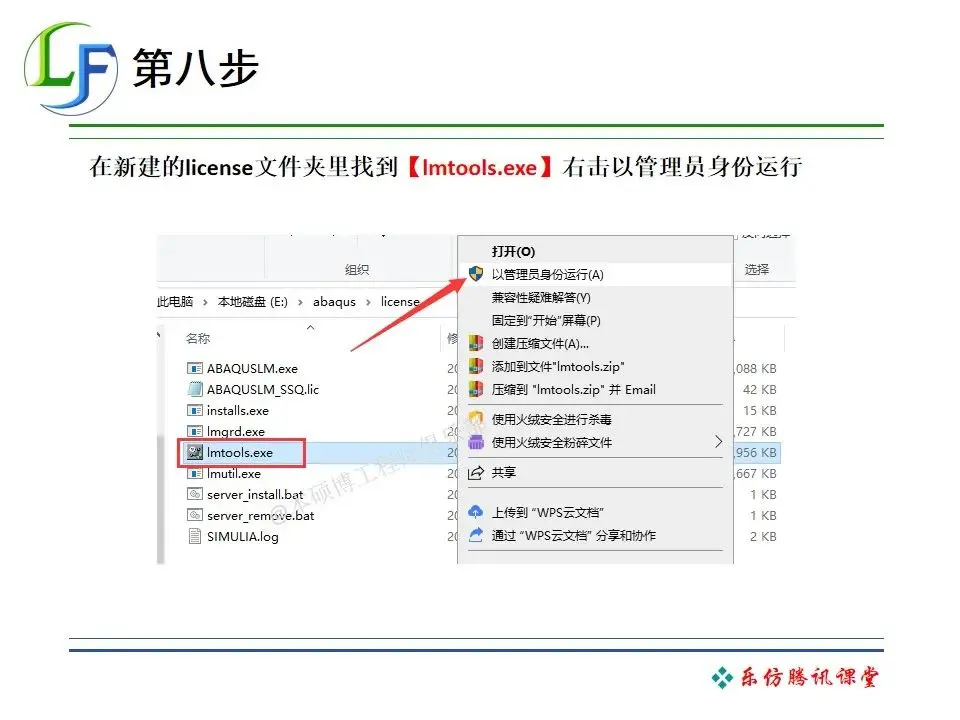960x720 pixels.
Task: Select the server_remove.bat file name
Action: tap(260, 516)
